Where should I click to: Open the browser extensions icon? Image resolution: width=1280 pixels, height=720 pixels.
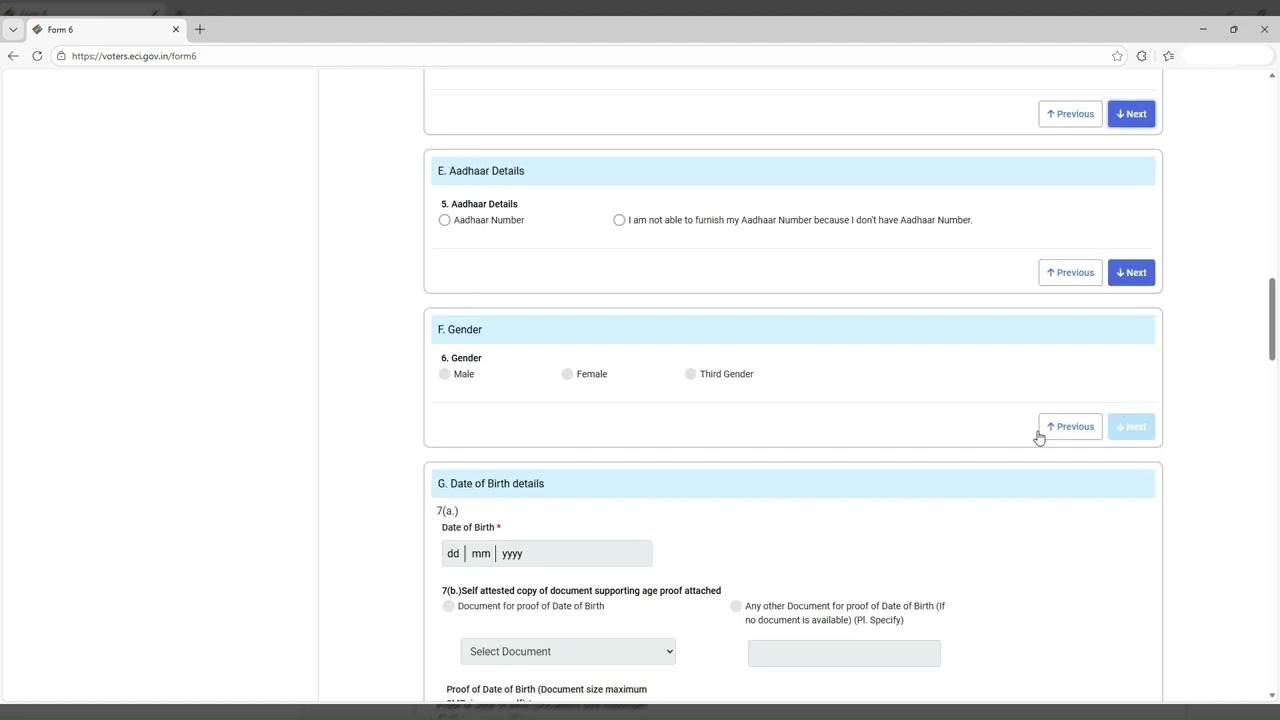[1142, 56]
